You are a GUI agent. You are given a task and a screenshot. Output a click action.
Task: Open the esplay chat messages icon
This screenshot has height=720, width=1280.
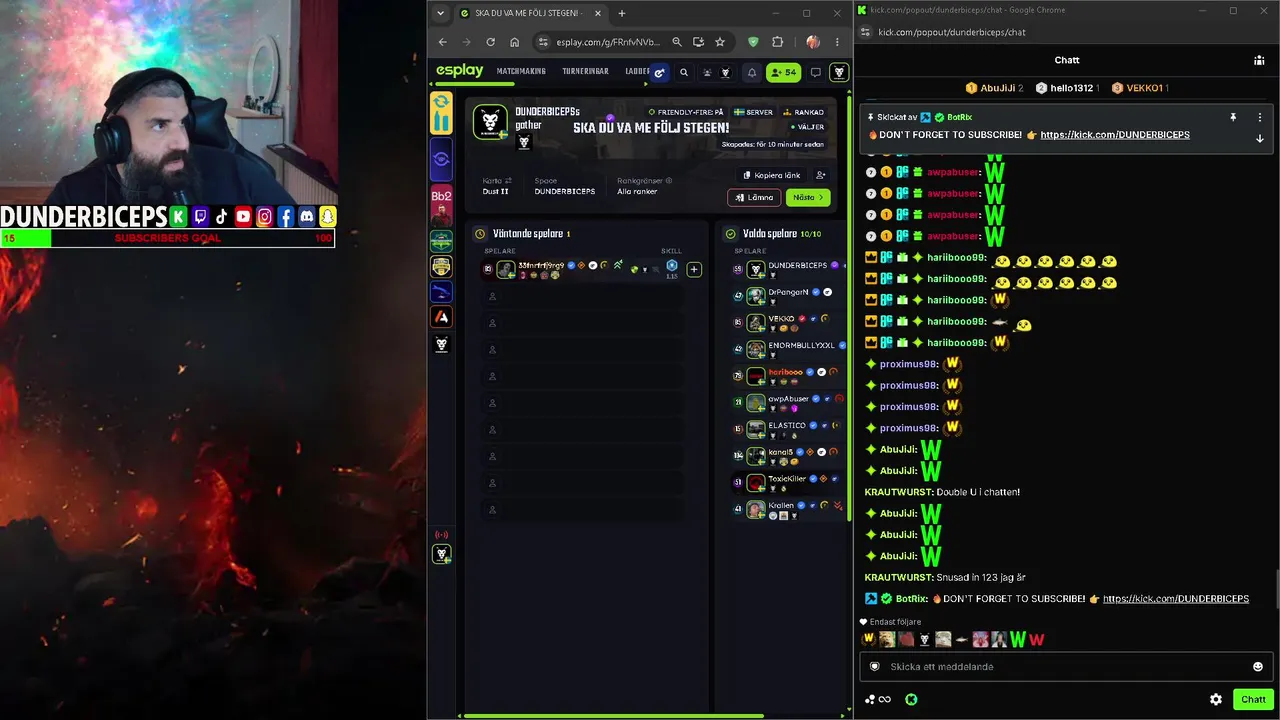click(815, 72)
